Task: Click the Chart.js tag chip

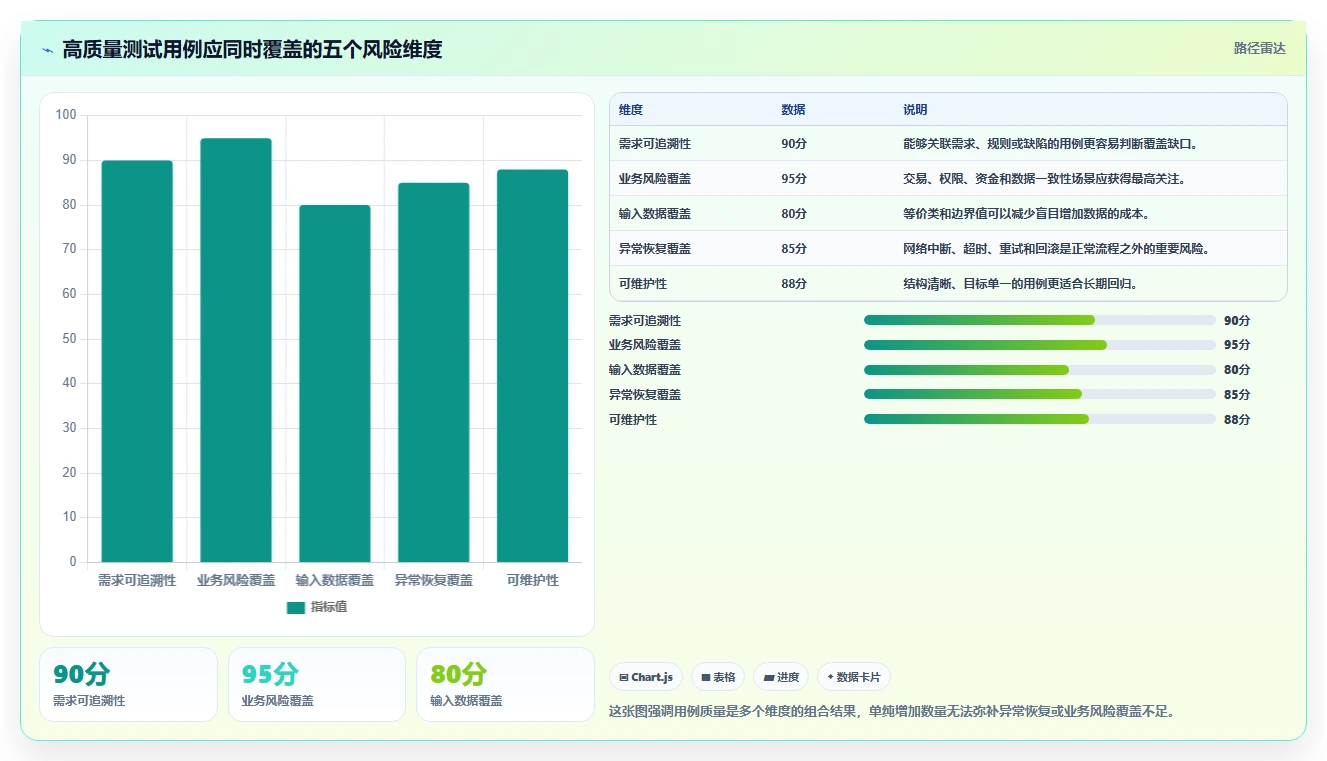Action: pyautogui.click(x=645, y=677)
